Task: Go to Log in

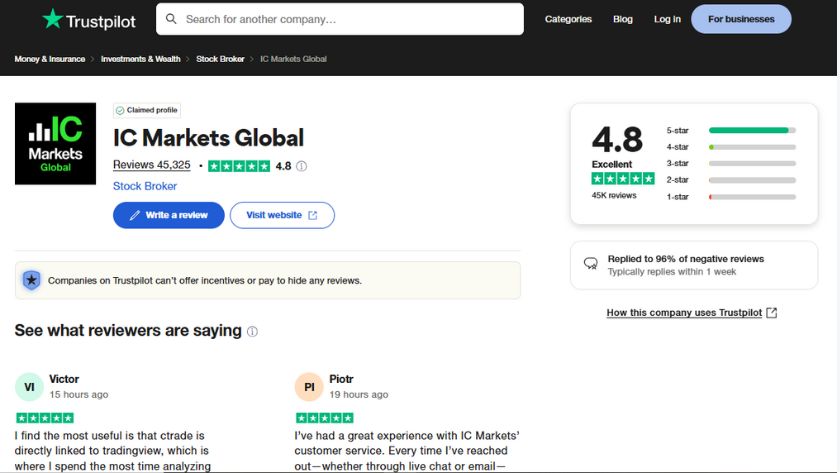Action: (667, 19)
